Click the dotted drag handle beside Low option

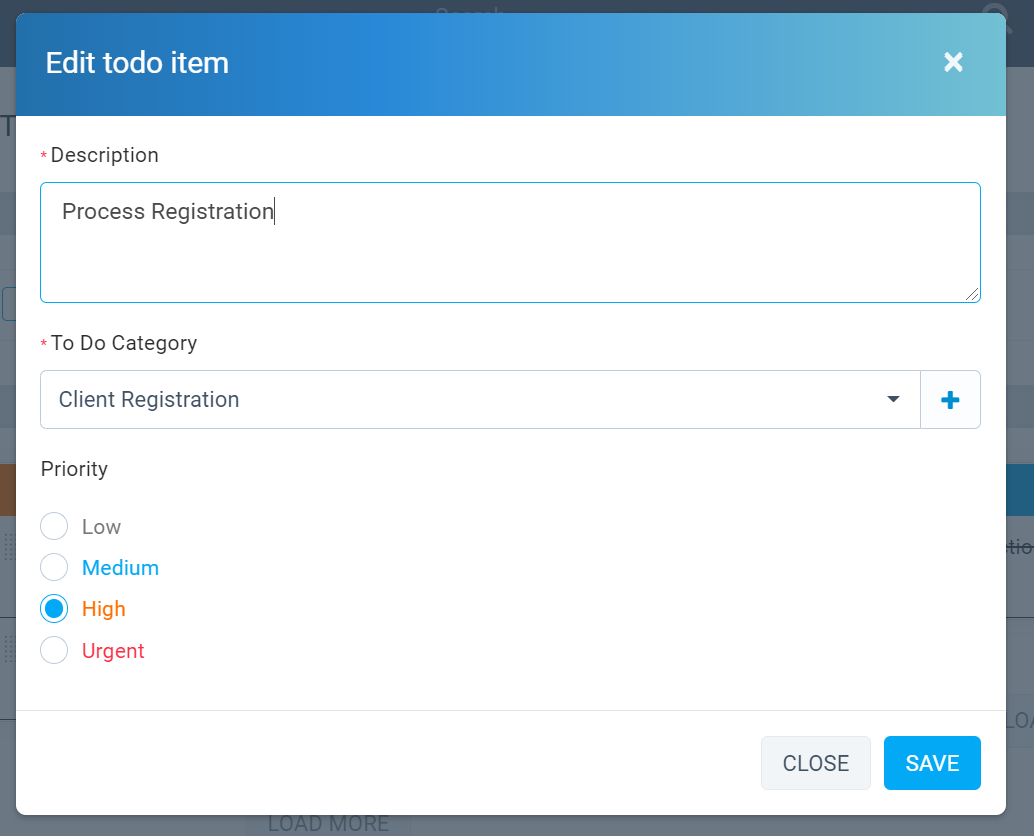[x=9, y=546]
